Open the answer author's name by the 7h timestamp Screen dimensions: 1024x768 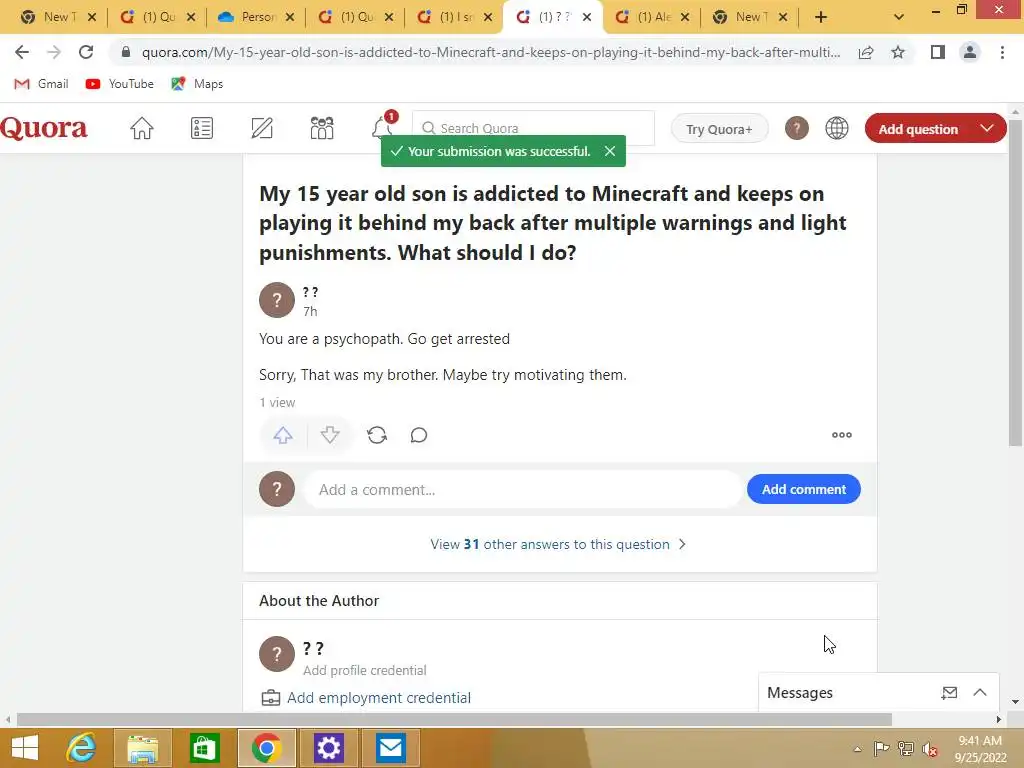(310, 292)
